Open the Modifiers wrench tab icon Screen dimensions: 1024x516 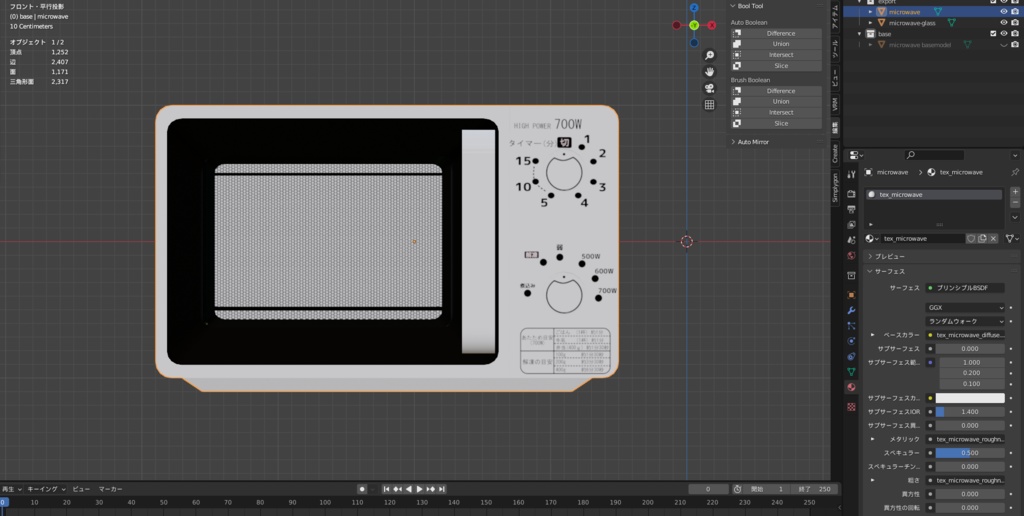point(851,310)
